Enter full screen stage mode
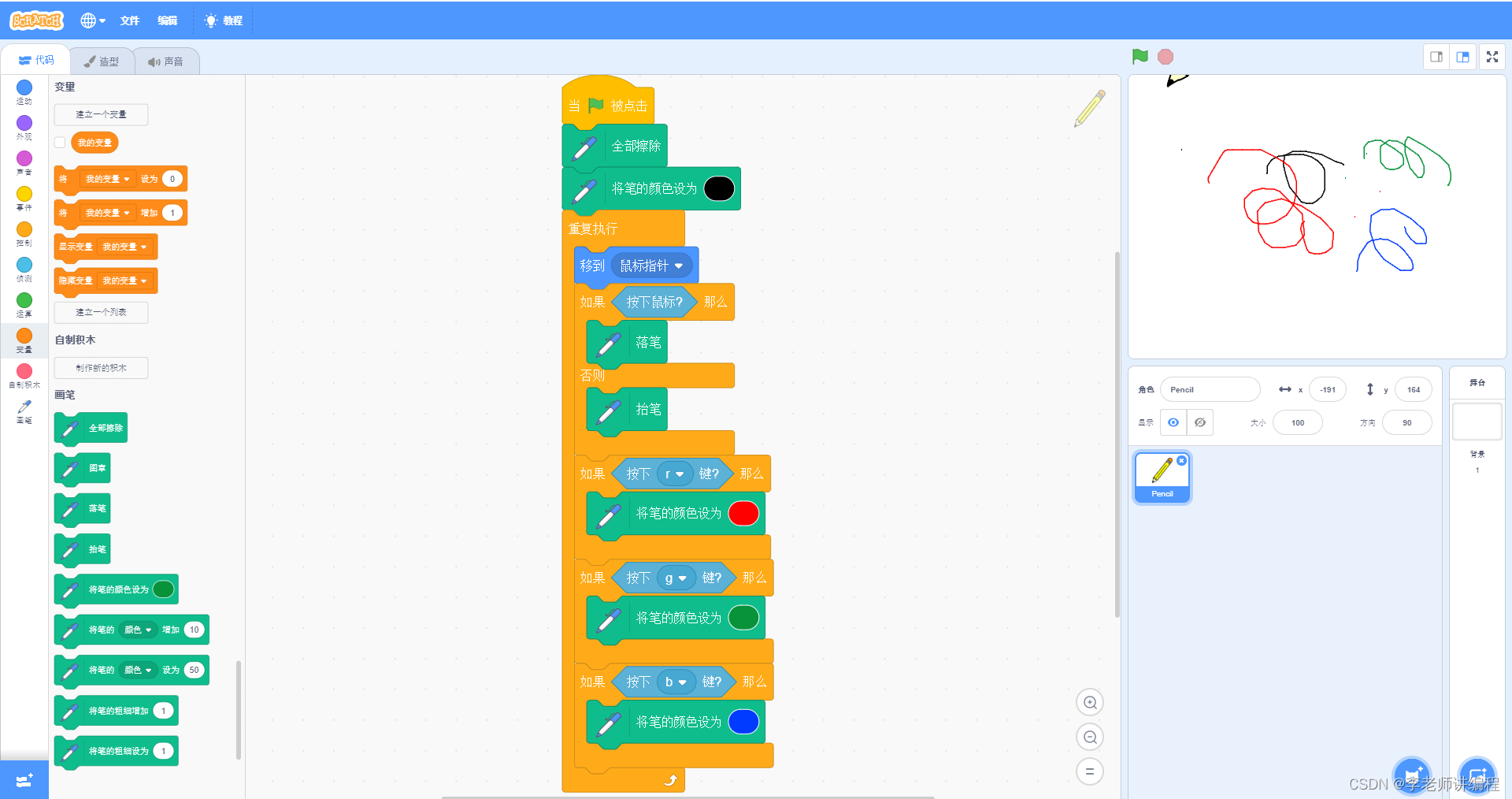Viewport: 1512px width, 799px height. [x=1492, y=57]
